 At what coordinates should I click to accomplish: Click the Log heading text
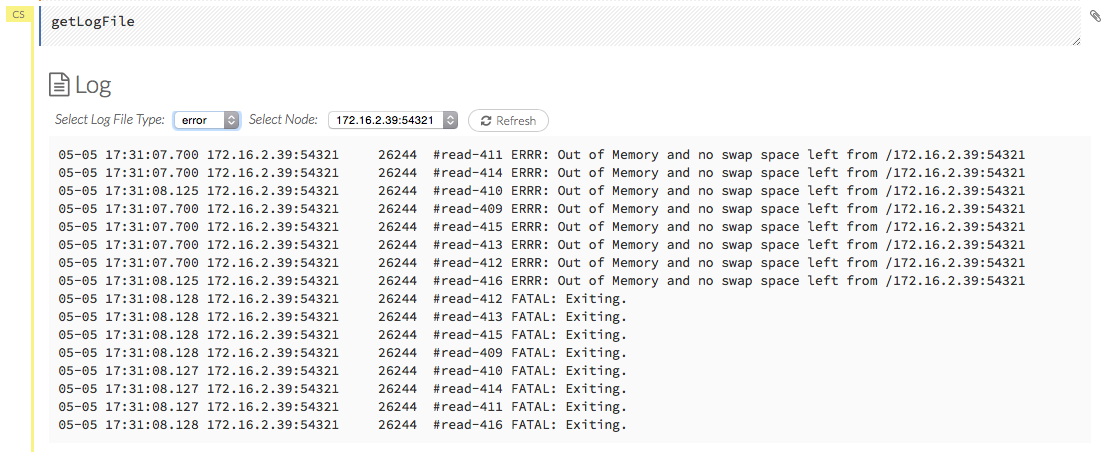point(93,85)
